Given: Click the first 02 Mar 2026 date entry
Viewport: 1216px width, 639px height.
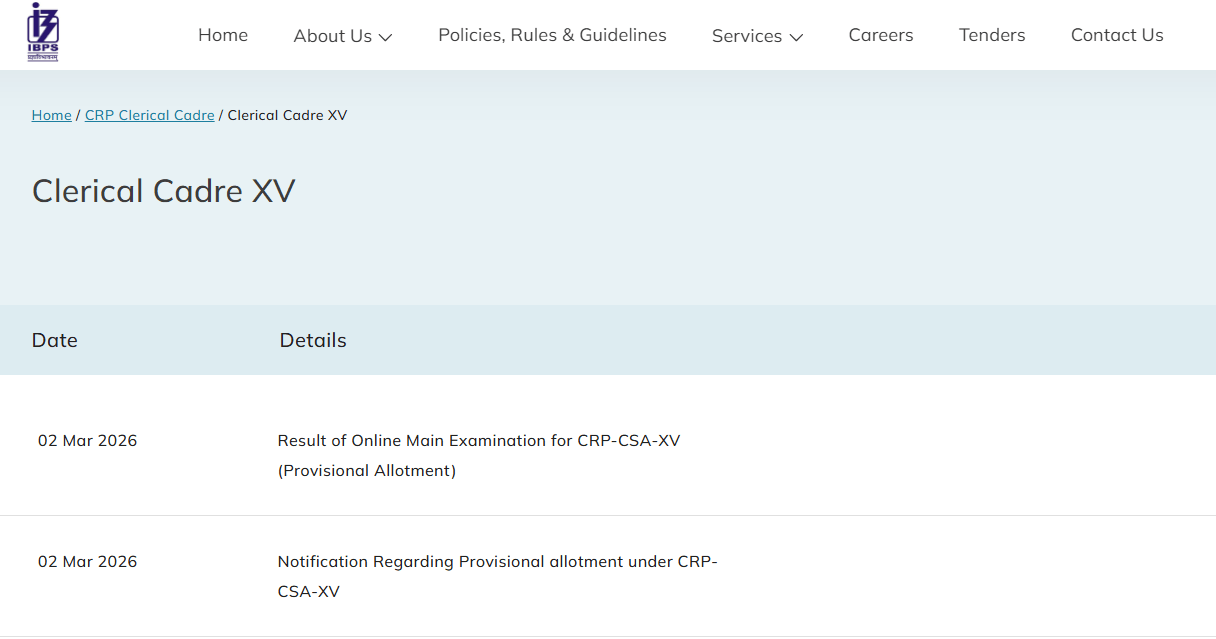Looking at the screenshot, I should (87, 440).
